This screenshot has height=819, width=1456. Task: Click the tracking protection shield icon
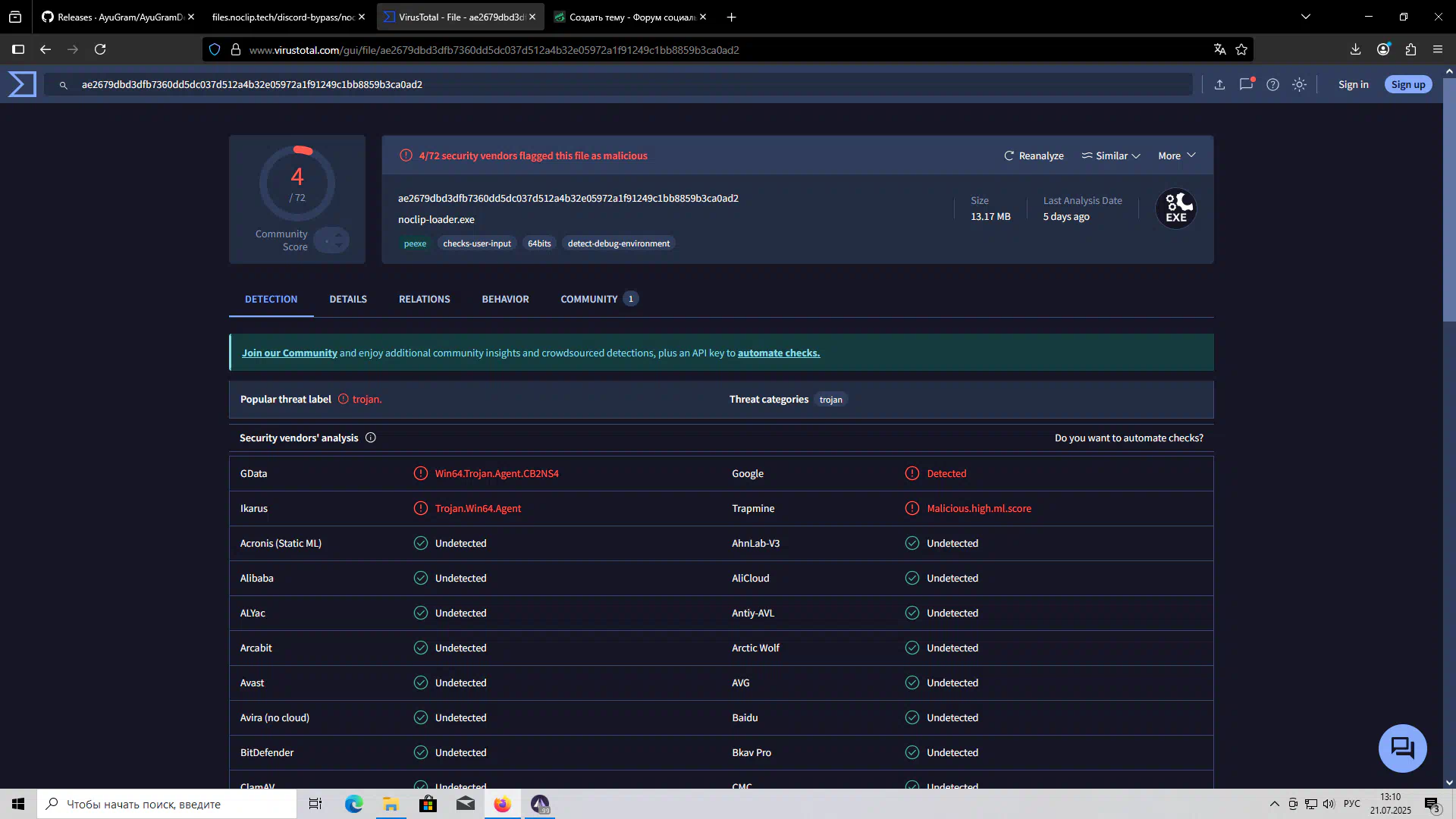(215, 50)
